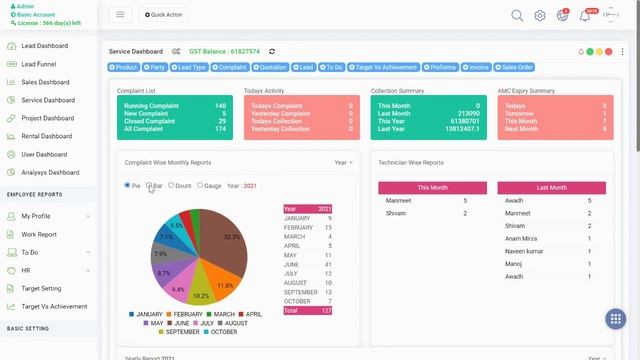Click the small red bell icon
This screenshot has height=360, width=640.
tap(581, 52)
